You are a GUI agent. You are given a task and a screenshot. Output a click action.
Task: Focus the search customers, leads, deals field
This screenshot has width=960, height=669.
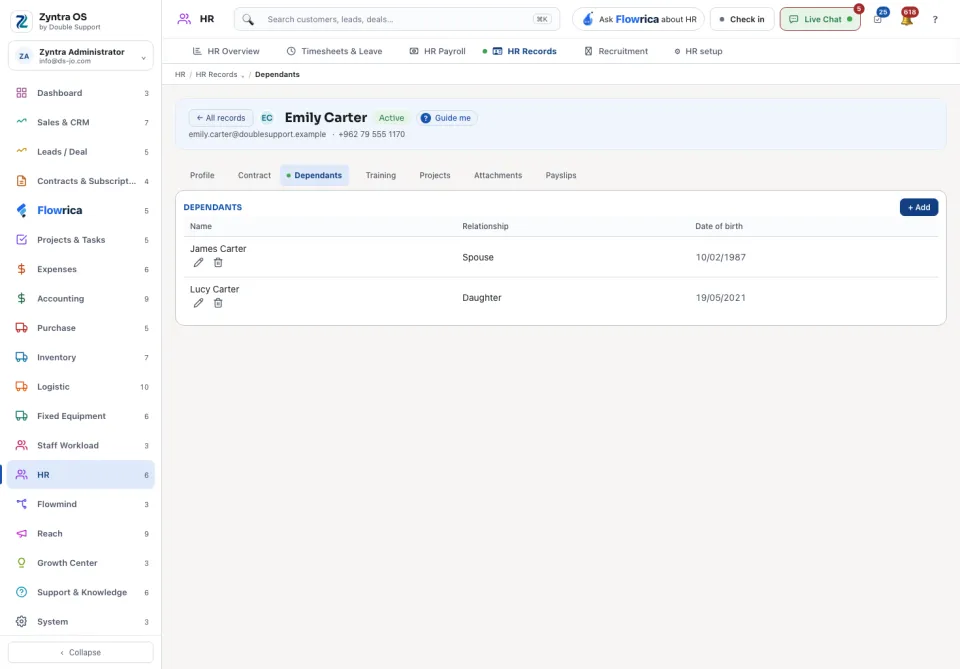tap(397, 19)
